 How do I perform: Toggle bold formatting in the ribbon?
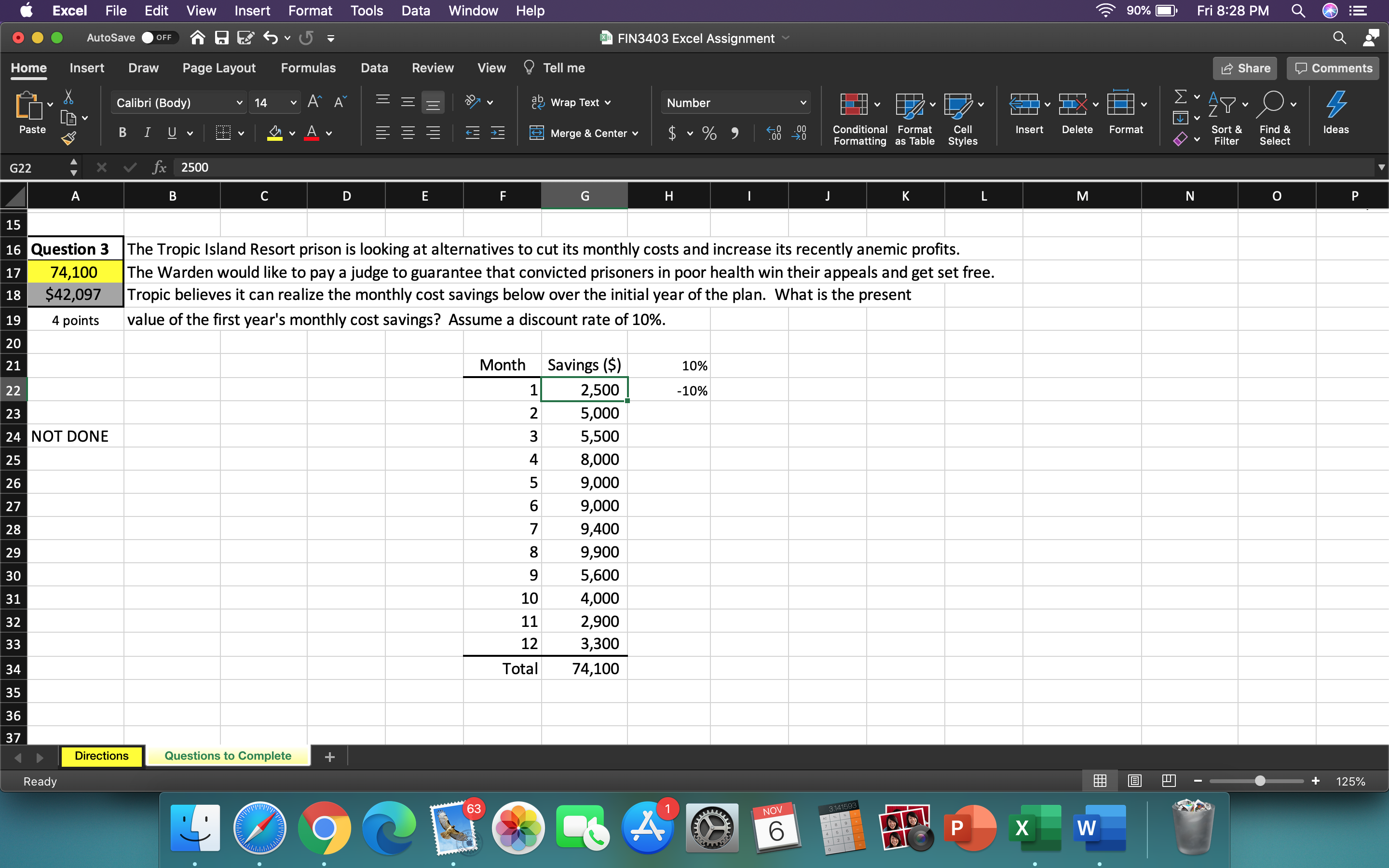point(122,133)
